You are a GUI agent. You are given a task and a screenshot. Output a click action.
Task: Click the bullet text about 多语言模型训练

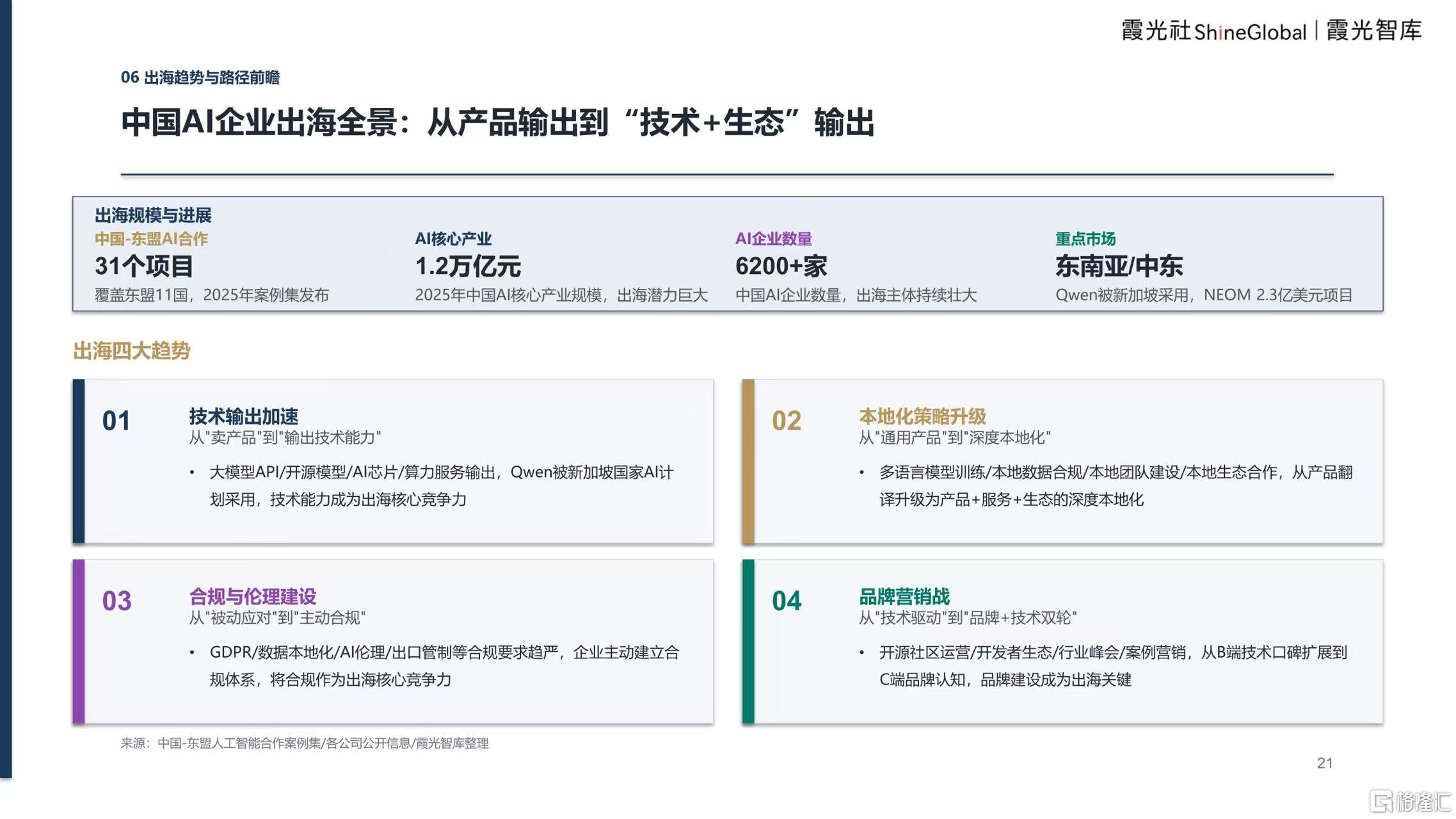pos(1116,486)
